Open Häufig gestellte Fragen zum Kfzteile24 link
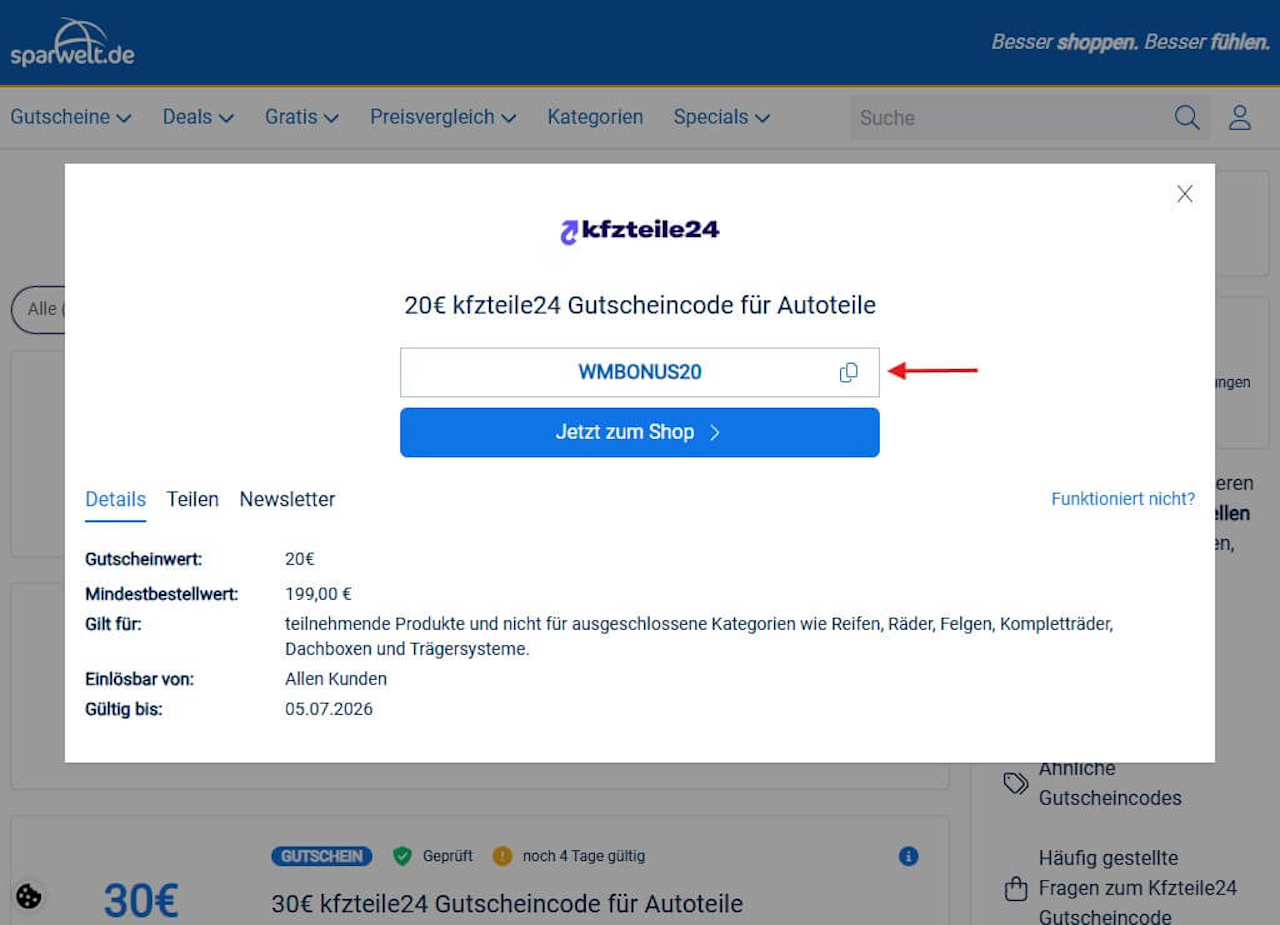1280x925 pixels. [x=1138, y=887]
